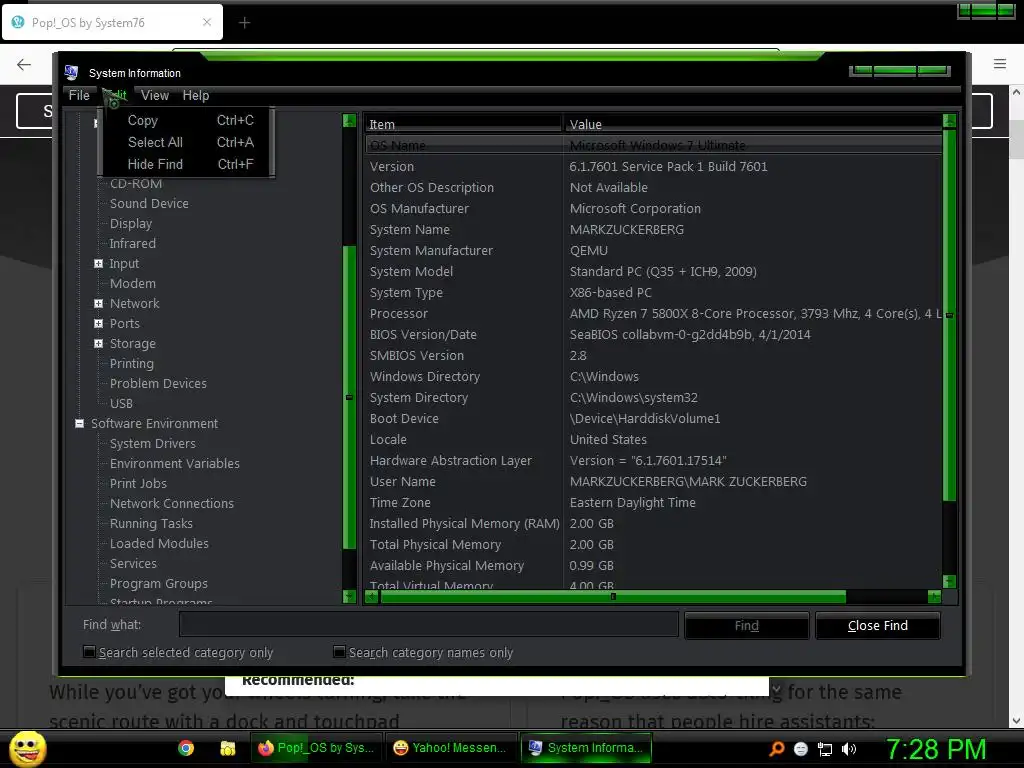Open the network tray icon
Image resolution: width=1024 pixels, height=768 pixels.
pos(825,749)
